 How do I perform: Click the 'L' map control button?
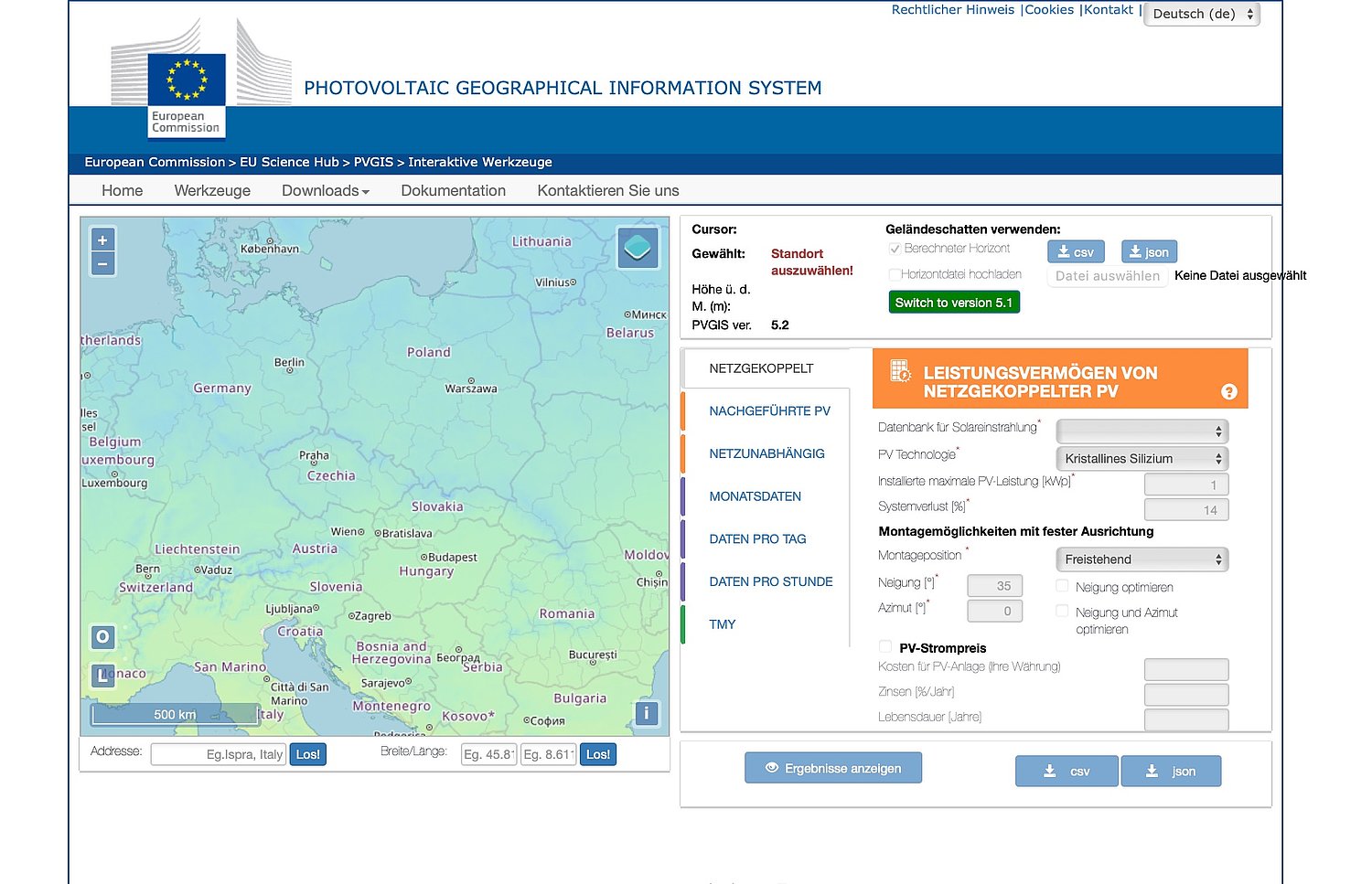[x=102, y=675]
